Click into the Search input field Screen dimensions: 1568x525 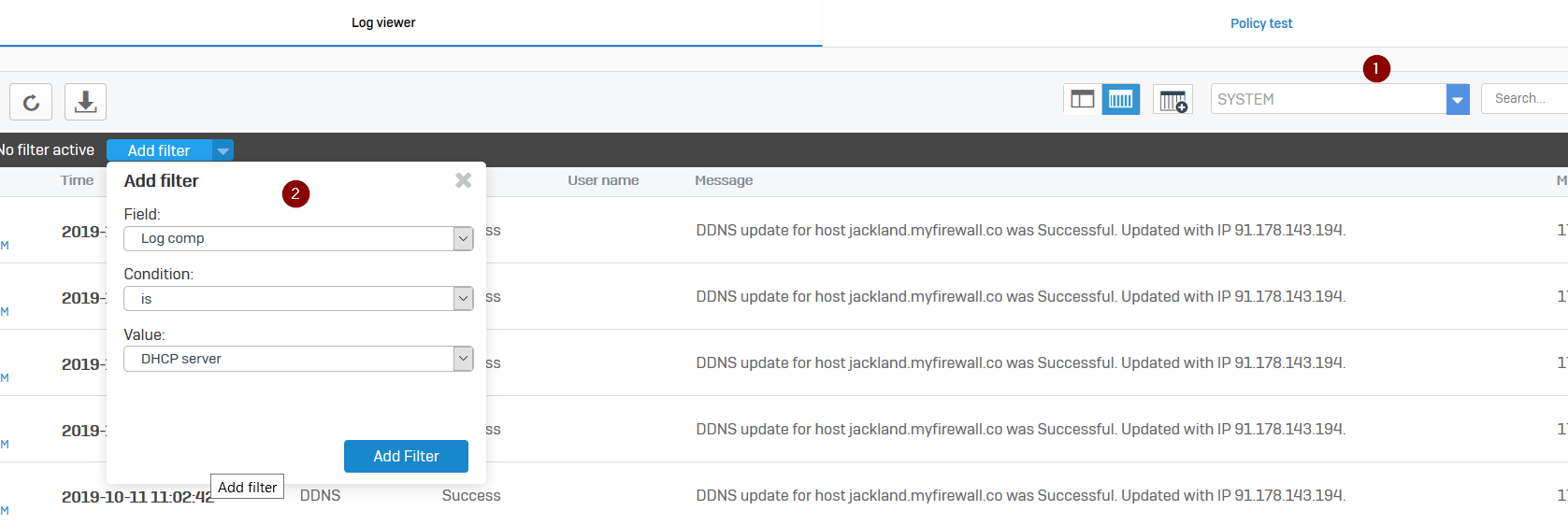pos(1524,99)
